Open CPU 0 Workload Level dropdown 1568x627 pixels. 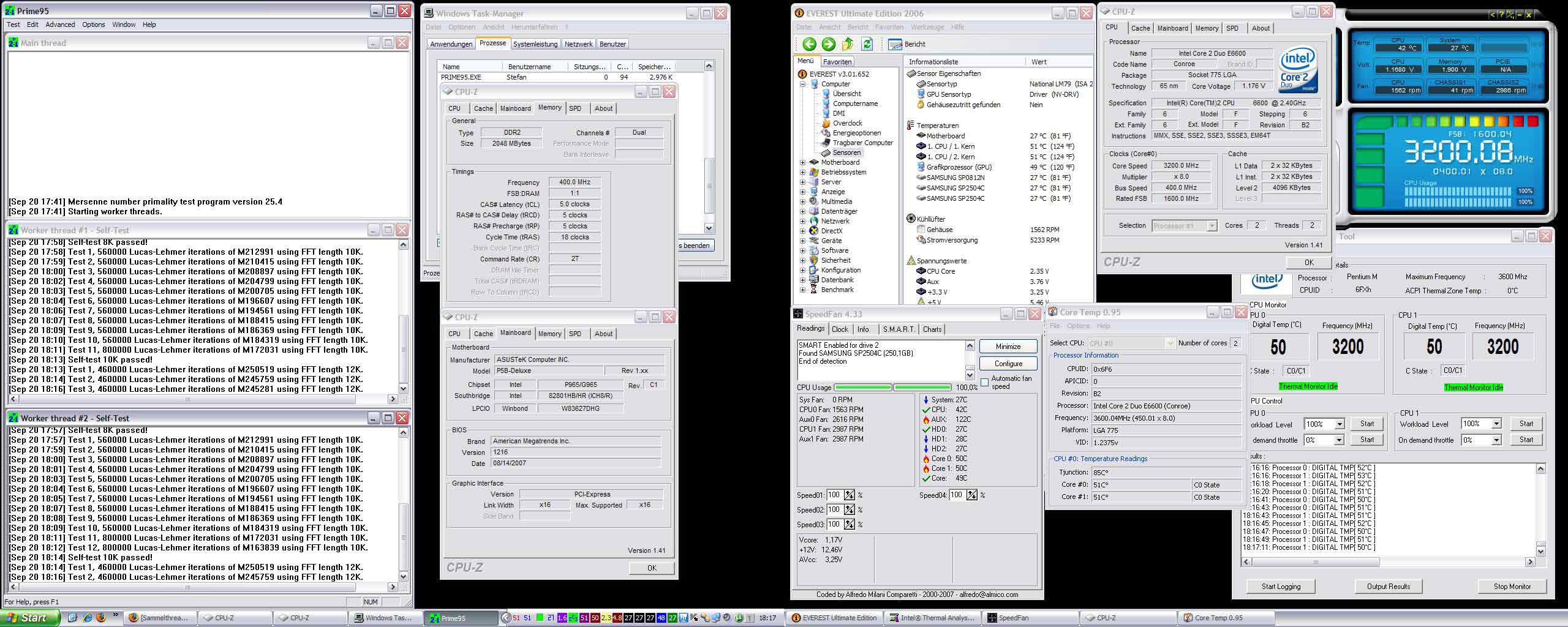(x=1339, y=424)
